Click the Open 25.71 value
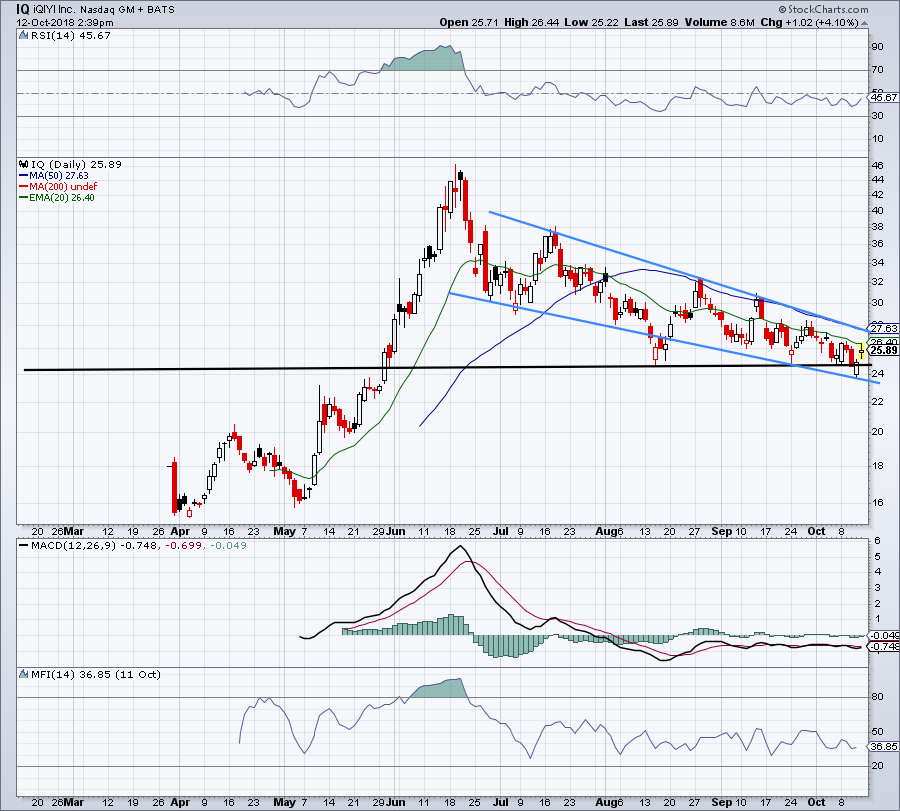The width and height of the screenshot is (900, 811). (470, 22)
